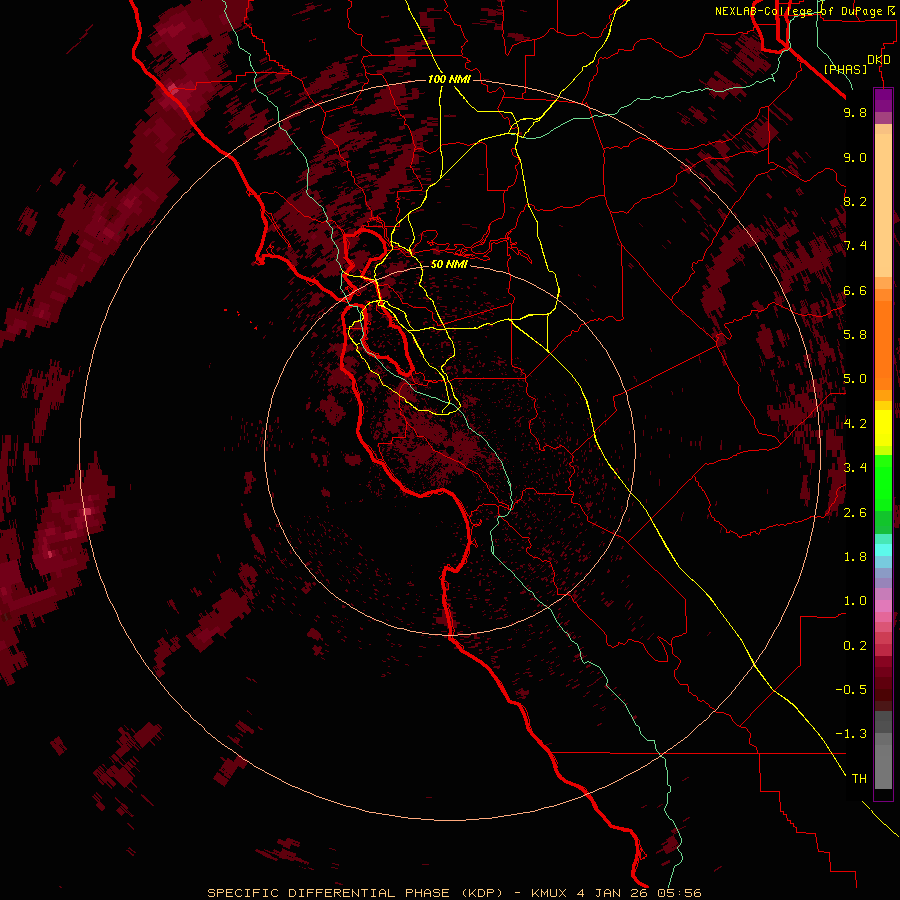The height and width of the screenshot is (900, 900).
Task: Pick the pink color bar segment
Action: click(x=883, y=606)
